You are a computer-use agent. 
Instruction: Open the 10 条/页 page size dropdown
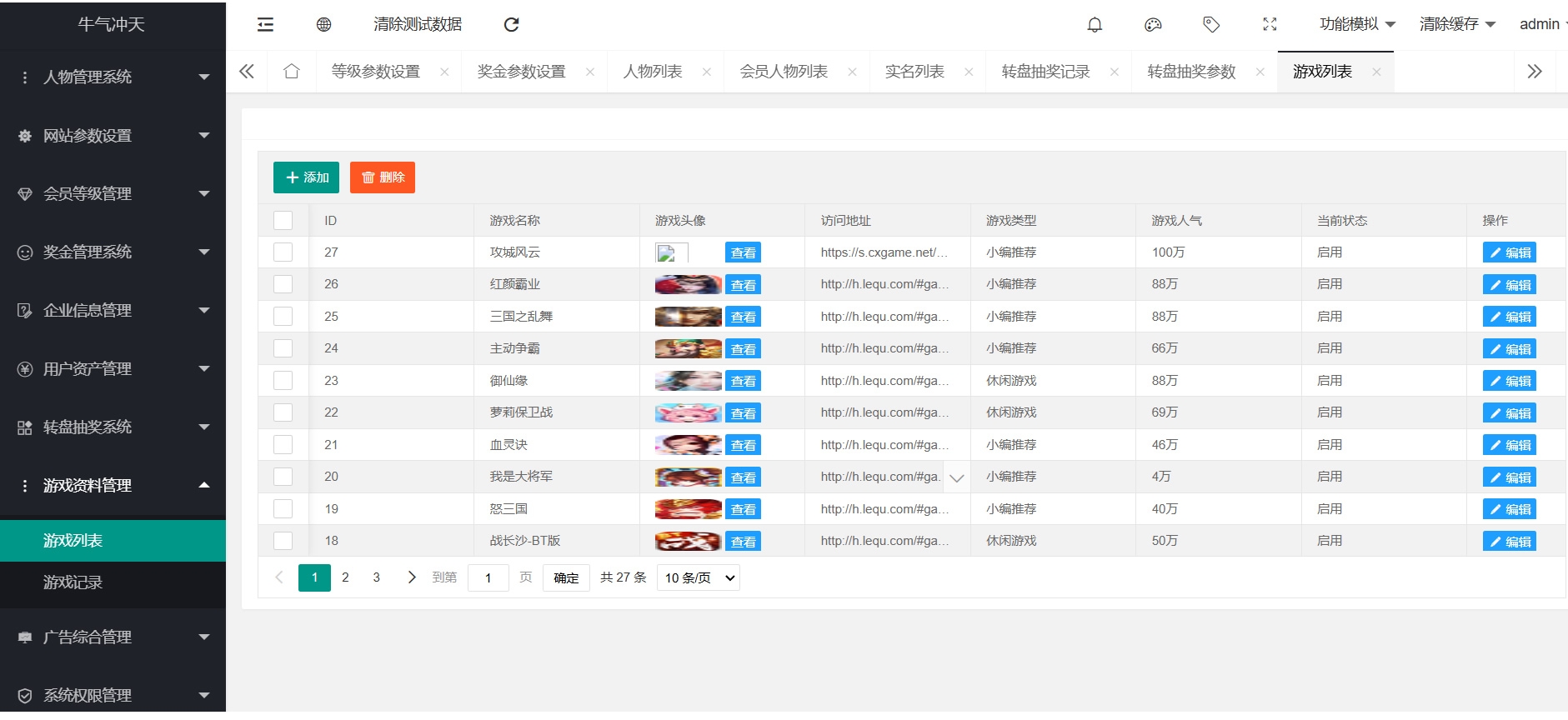click(x=699, y=578)
